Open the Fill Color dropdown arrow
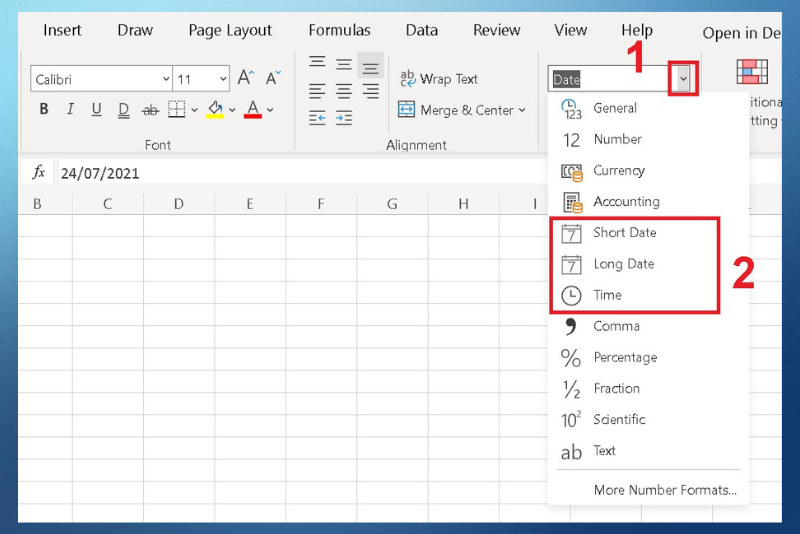800x534 pixels. [232, 110]
